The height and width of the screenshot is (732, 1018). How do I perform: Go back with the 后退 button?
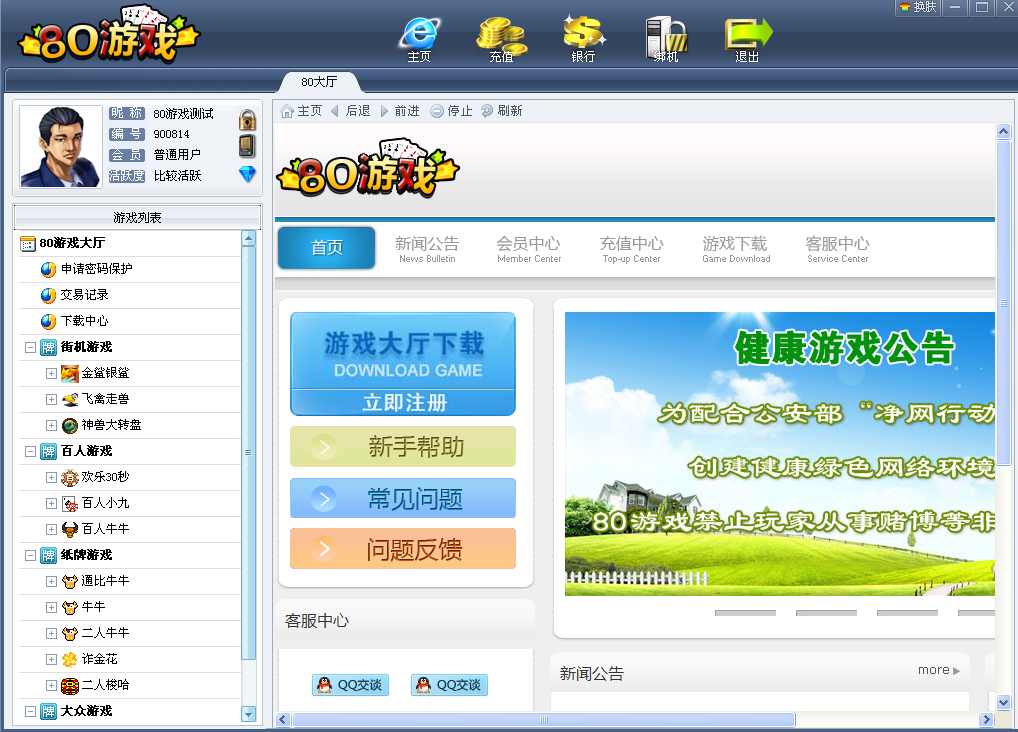(x=351, y=111)
